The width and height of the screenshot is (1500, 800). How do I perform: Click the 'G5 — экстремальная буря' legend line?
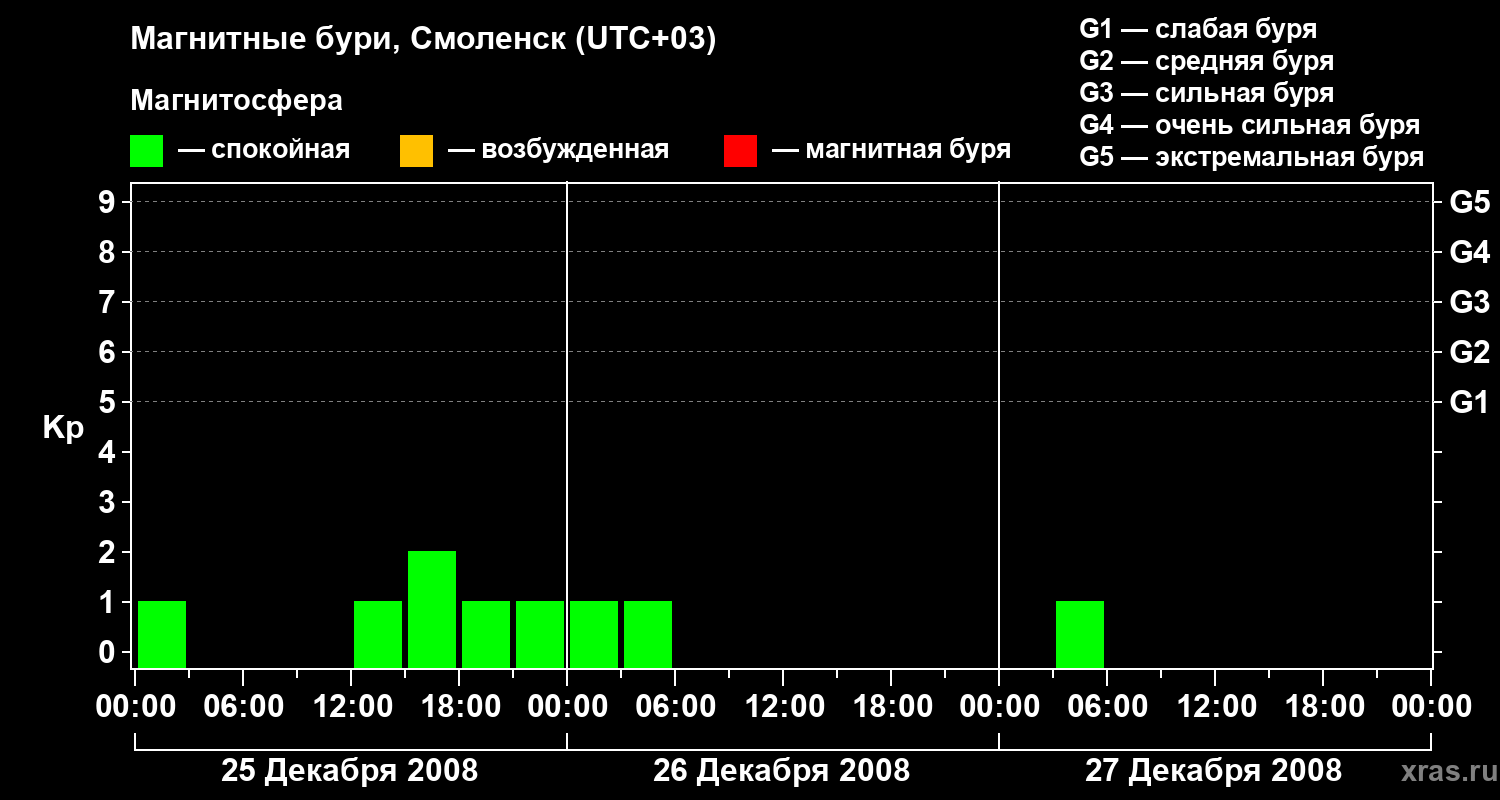pyautogui.click(x=1252, y=158)
